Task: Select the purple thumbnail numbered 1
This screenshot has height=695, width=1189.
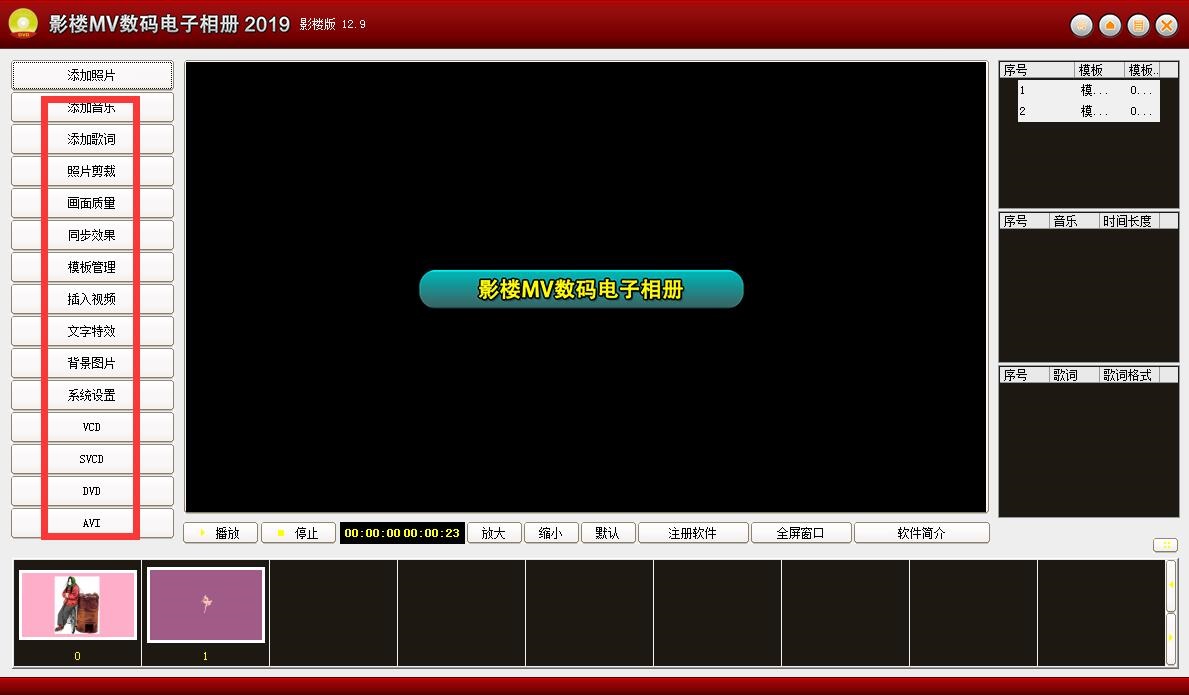Action: 206,605
